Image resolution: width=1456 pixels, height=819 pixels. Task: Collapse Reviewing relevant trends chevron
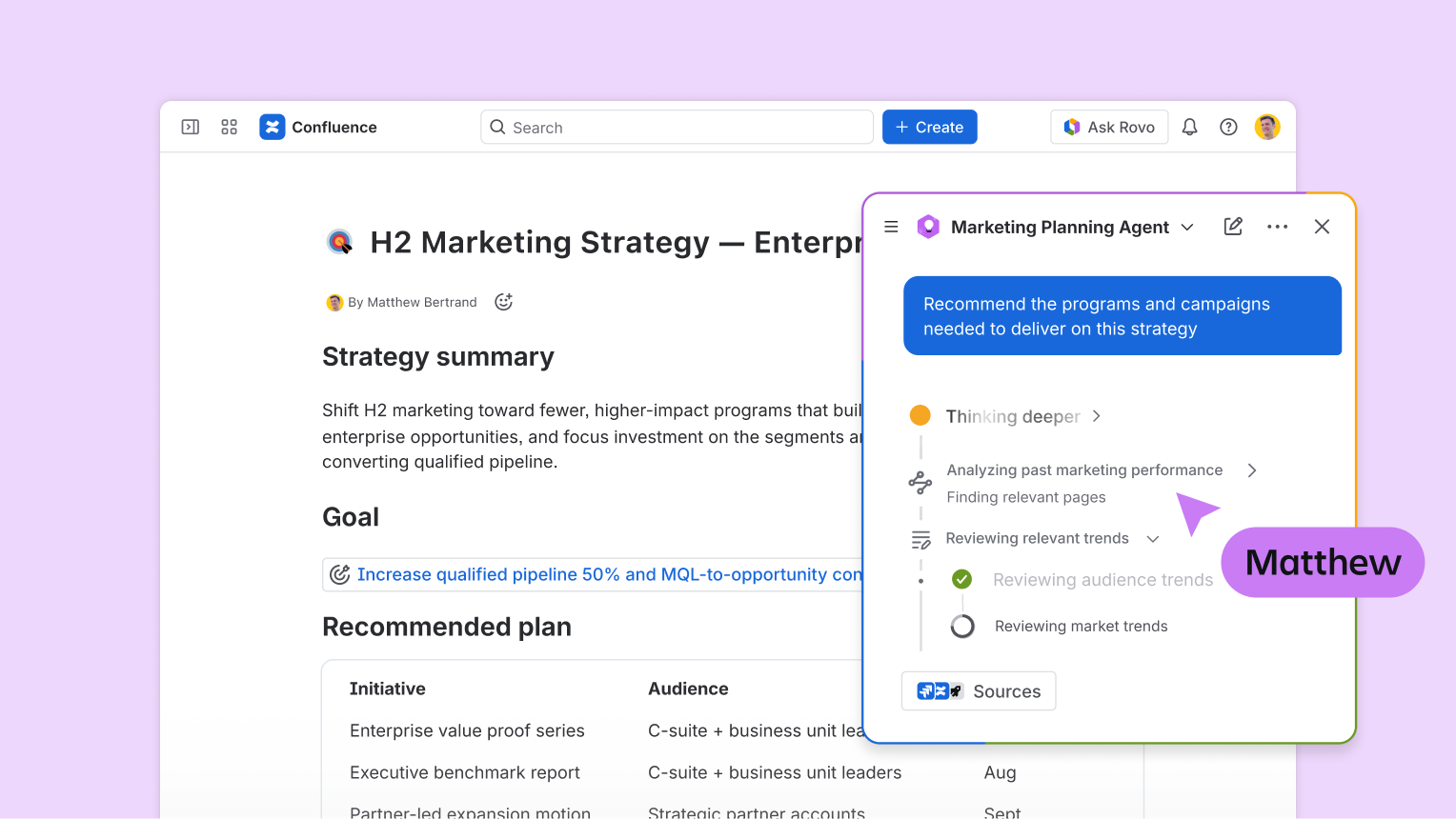click(x=1153, y=539)
